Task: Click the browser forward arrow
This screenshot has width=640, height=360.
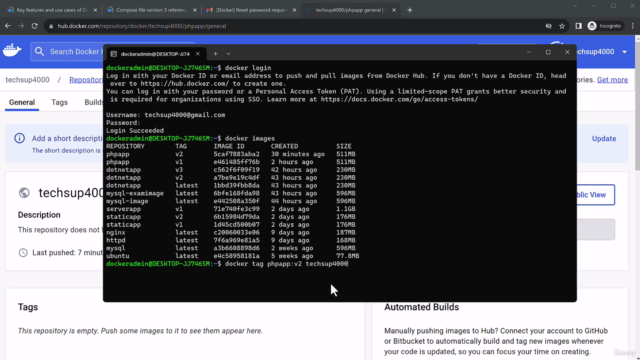Action: pos(21,26)
